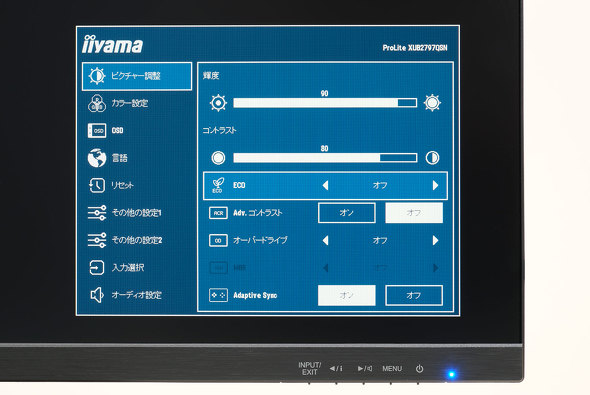
Task: Select the Language globe icon
Action: [x=97, y=158]
